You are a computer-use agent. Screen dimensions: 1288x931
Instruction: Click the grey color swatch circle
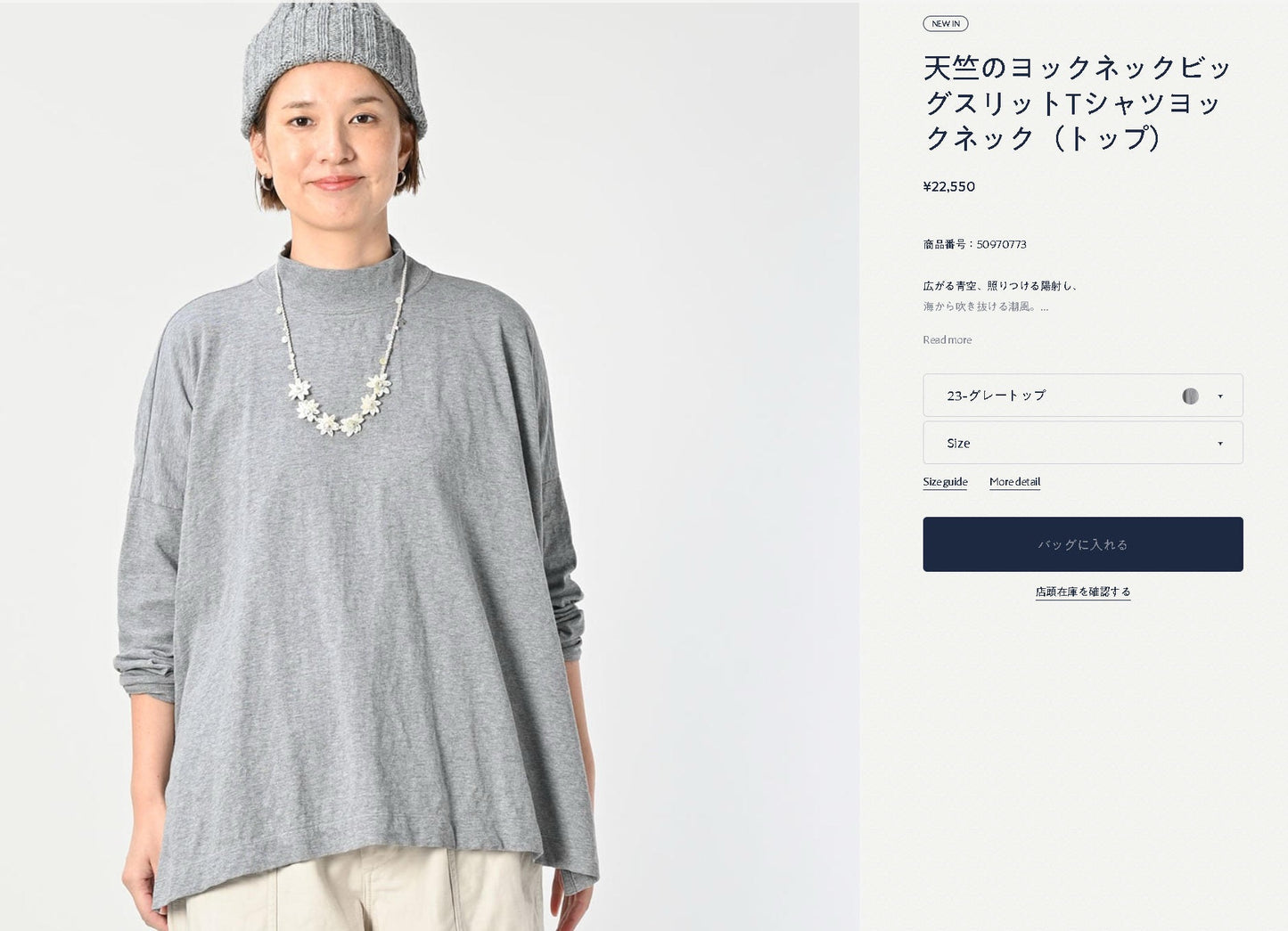pos(1190,396)
